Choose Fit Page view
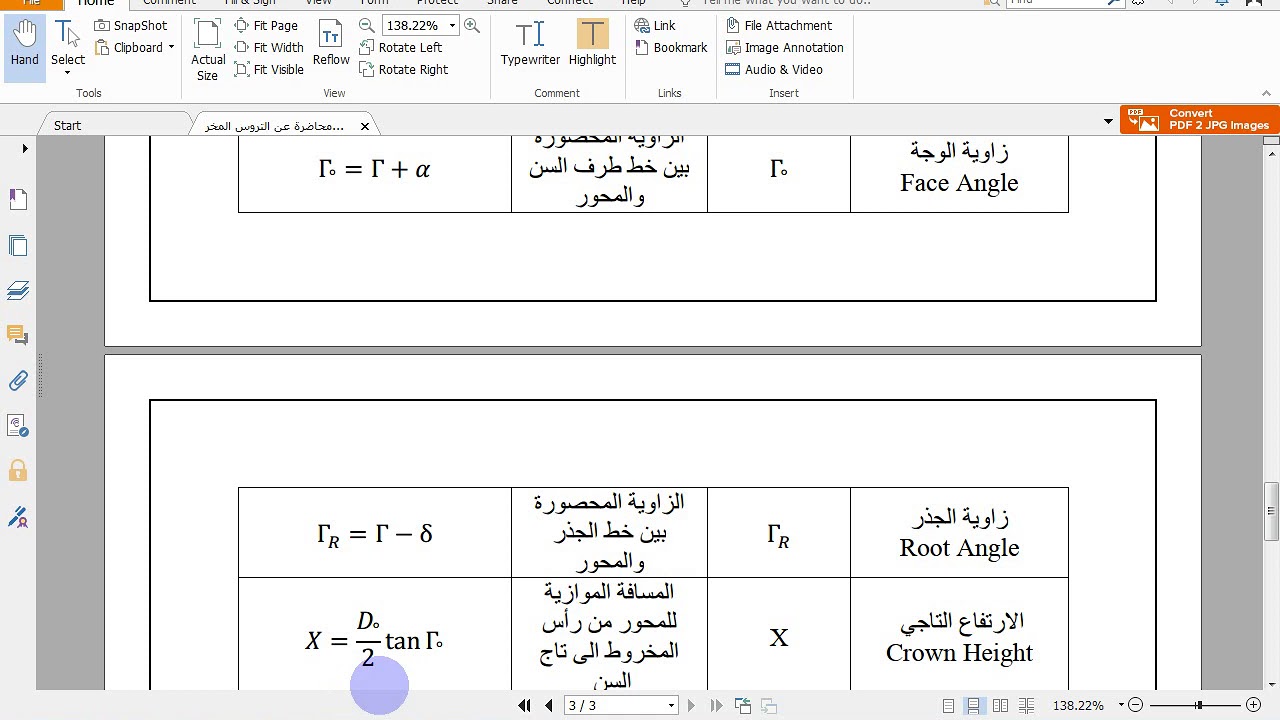The image size is (1280, 720). tap(266, 25)
